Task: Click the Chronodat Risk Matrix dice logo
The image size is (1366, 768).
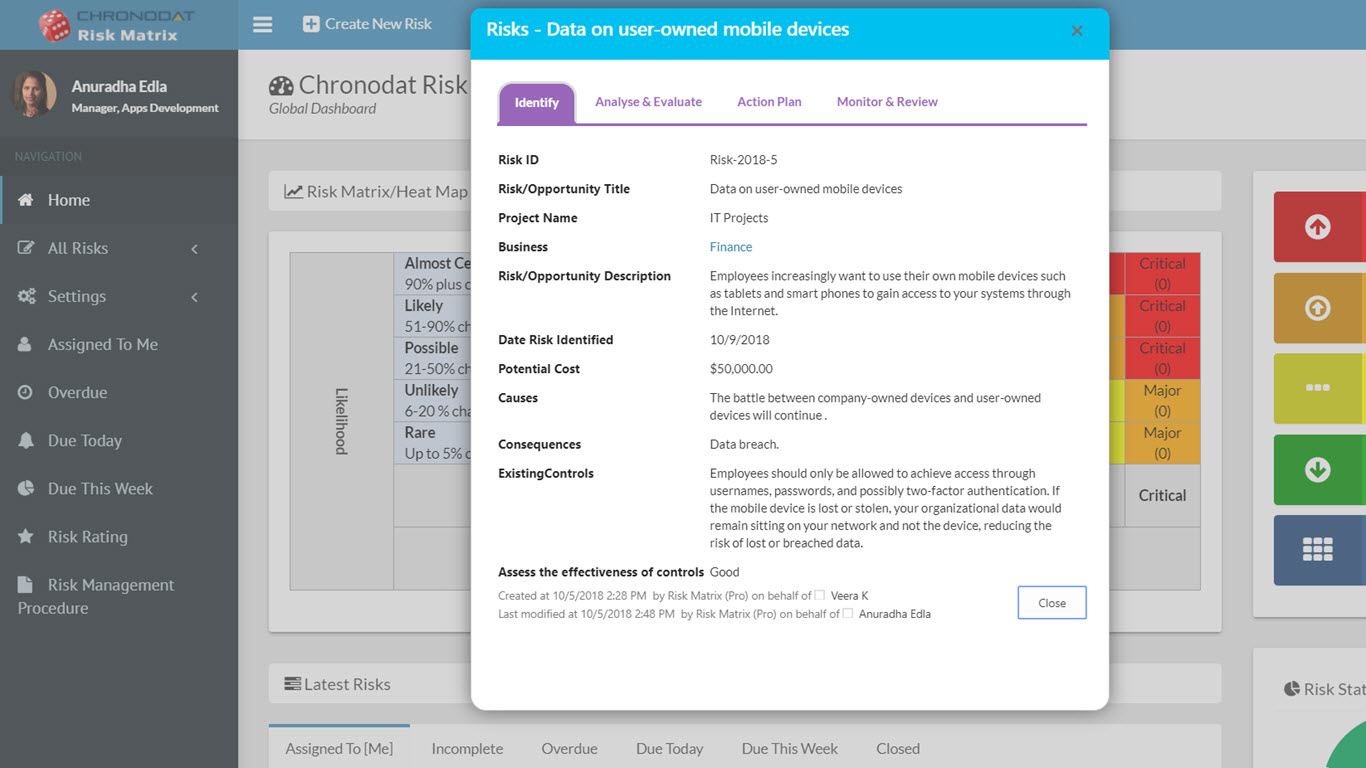Action: coord(54,25)
